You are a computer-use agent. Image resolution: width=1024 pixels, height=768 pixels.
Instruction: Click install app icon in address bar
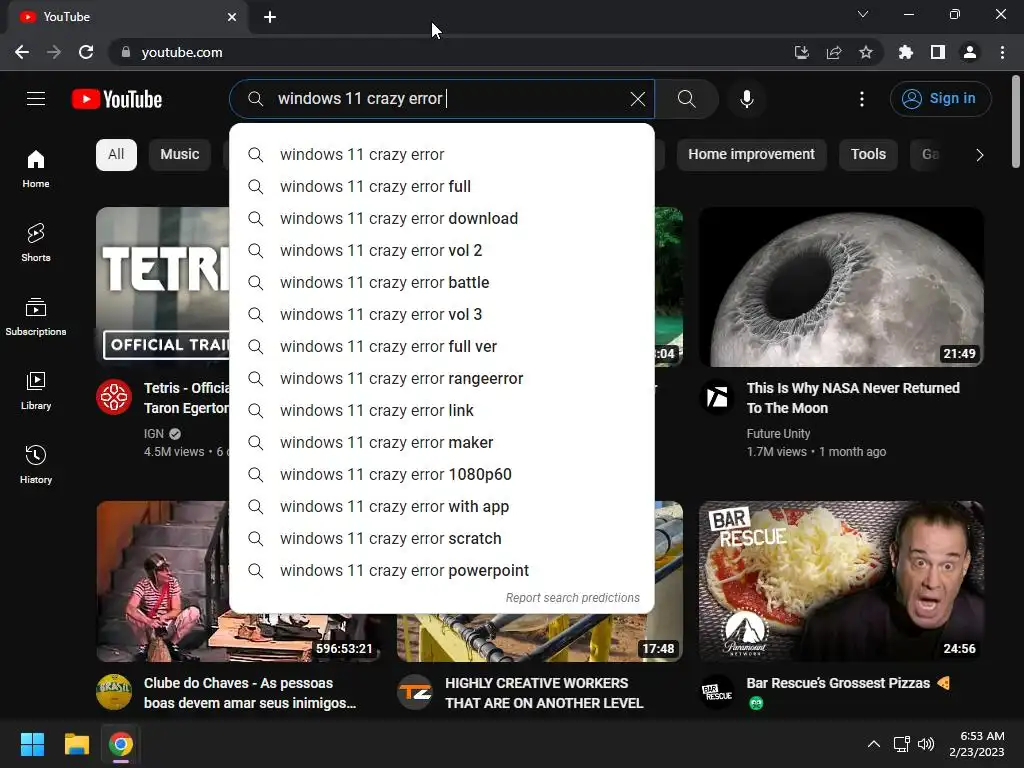click(801, 52)
